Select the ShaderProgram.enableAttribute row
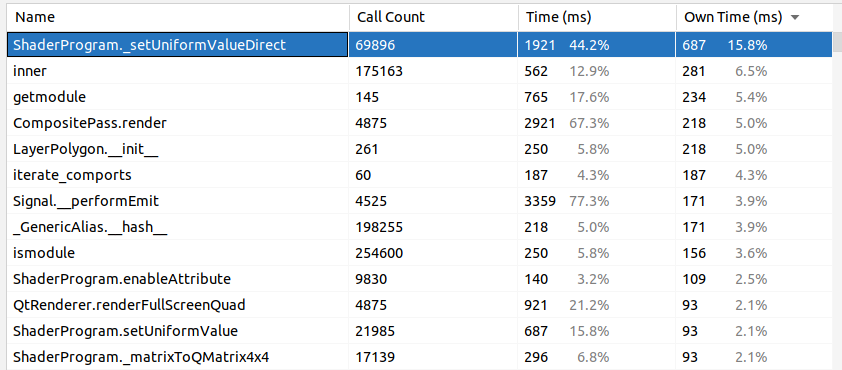This screenshot has height=370, width=842. pos(419,279)
